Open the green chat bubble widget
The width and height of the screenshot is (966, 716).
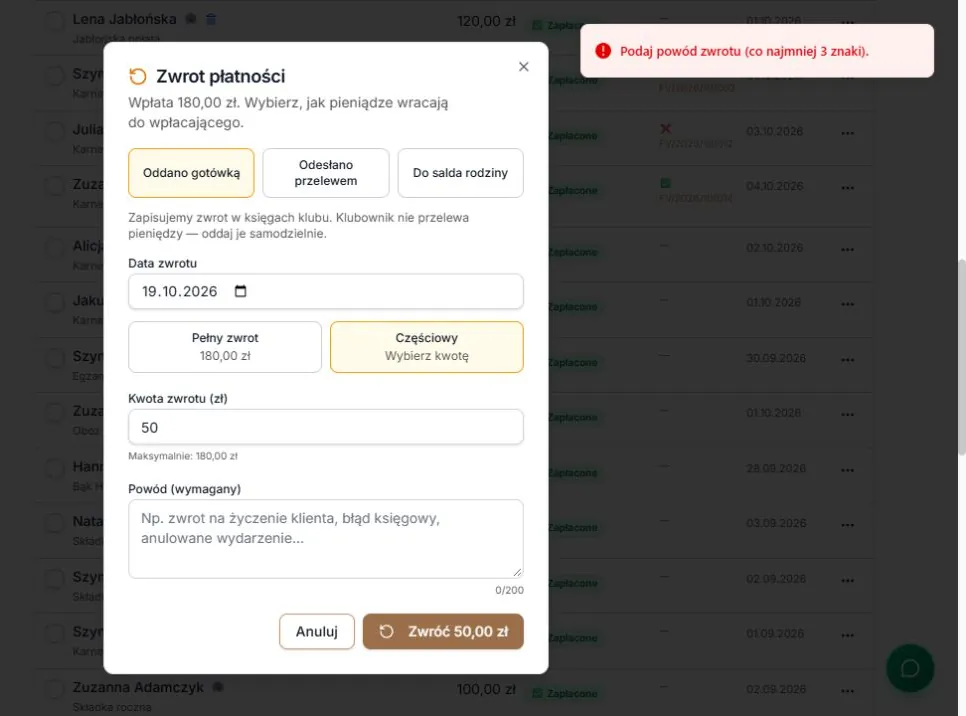point(910,668)
